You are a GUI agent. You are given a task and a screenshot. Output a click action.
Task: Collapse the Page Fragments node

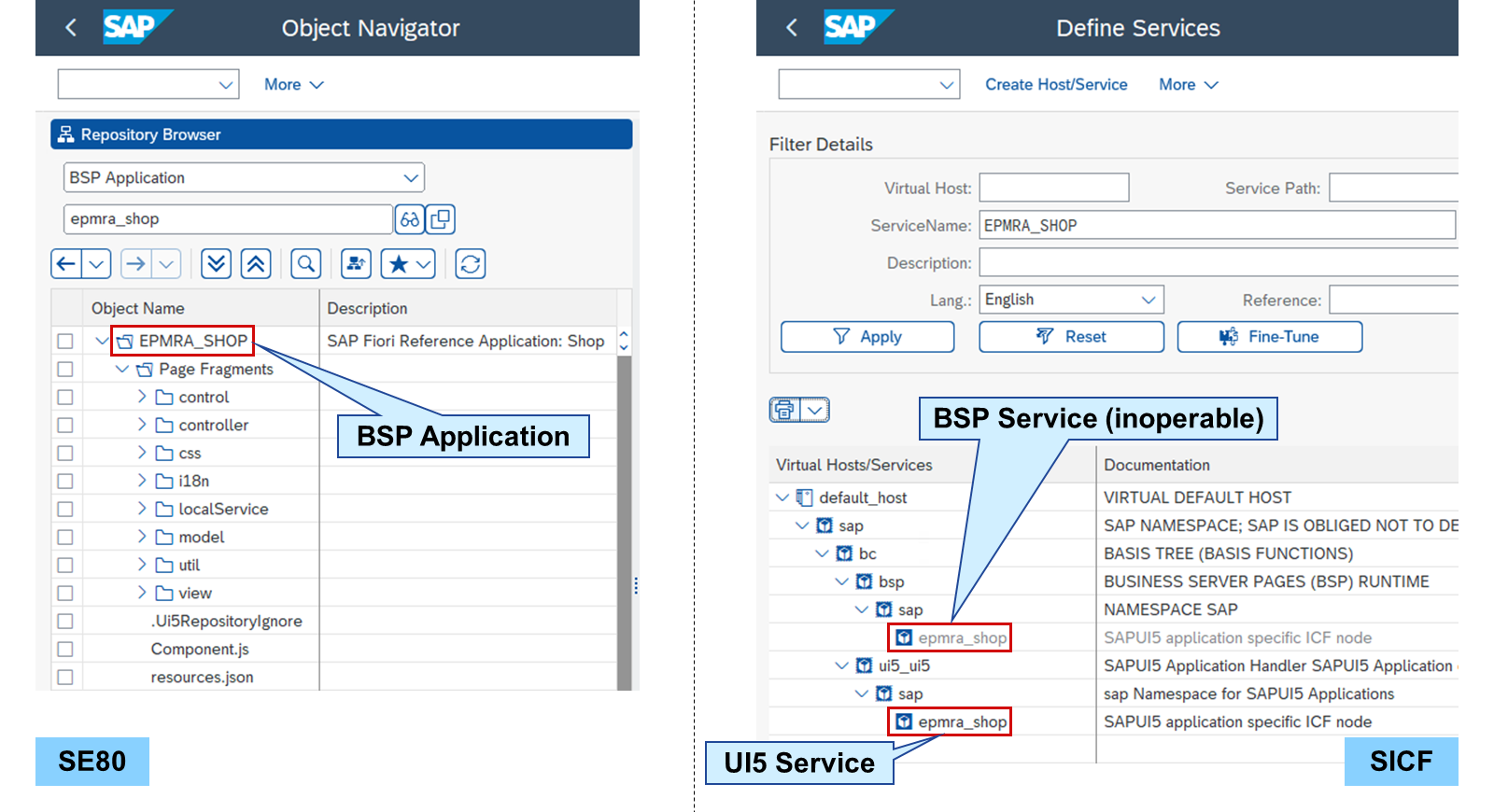(x=121, y=370)
